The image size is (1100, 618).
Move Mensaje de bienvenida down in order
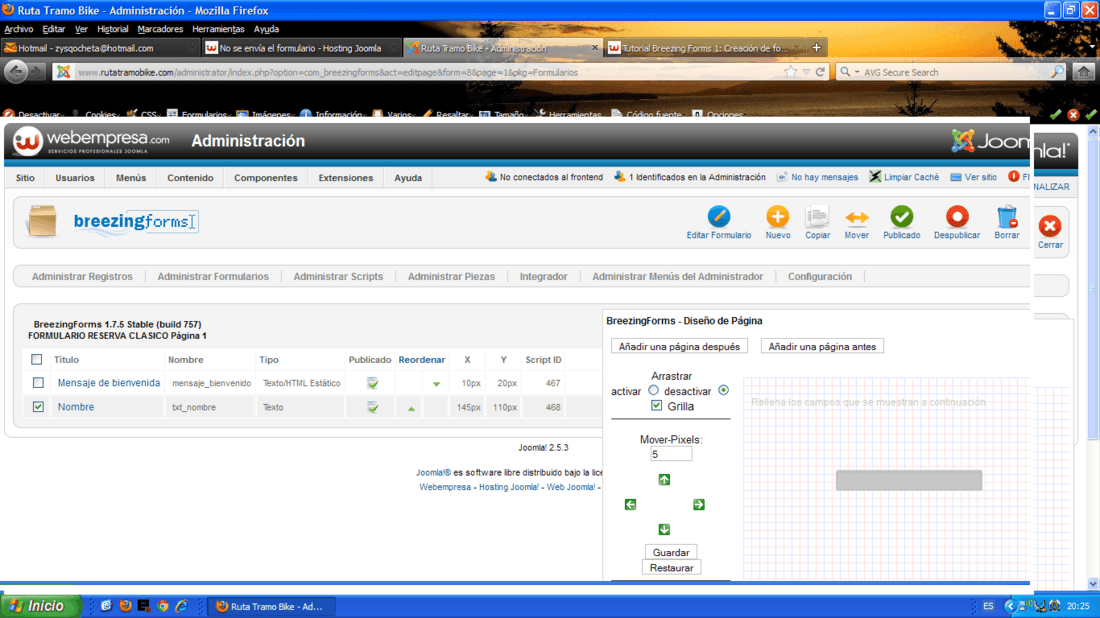(x=436, y=384)
